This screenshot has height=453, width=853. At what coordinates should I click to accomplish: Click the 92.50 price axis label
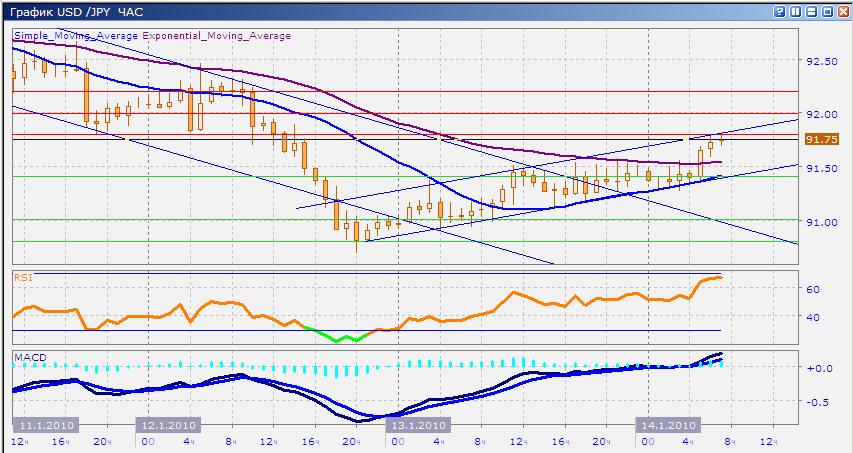[820, 61]
